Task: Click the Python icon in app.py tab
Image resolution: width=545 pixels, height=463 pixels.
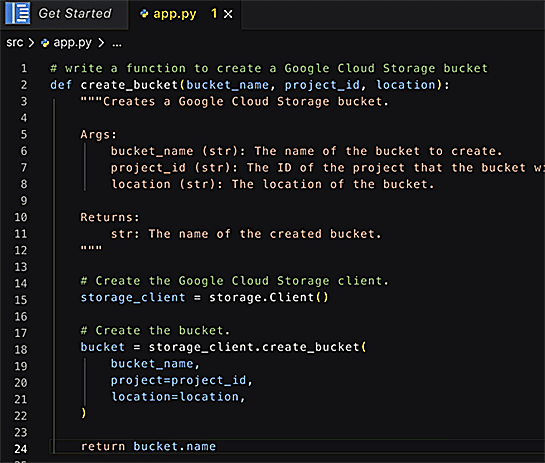Action: click(144, 14)
